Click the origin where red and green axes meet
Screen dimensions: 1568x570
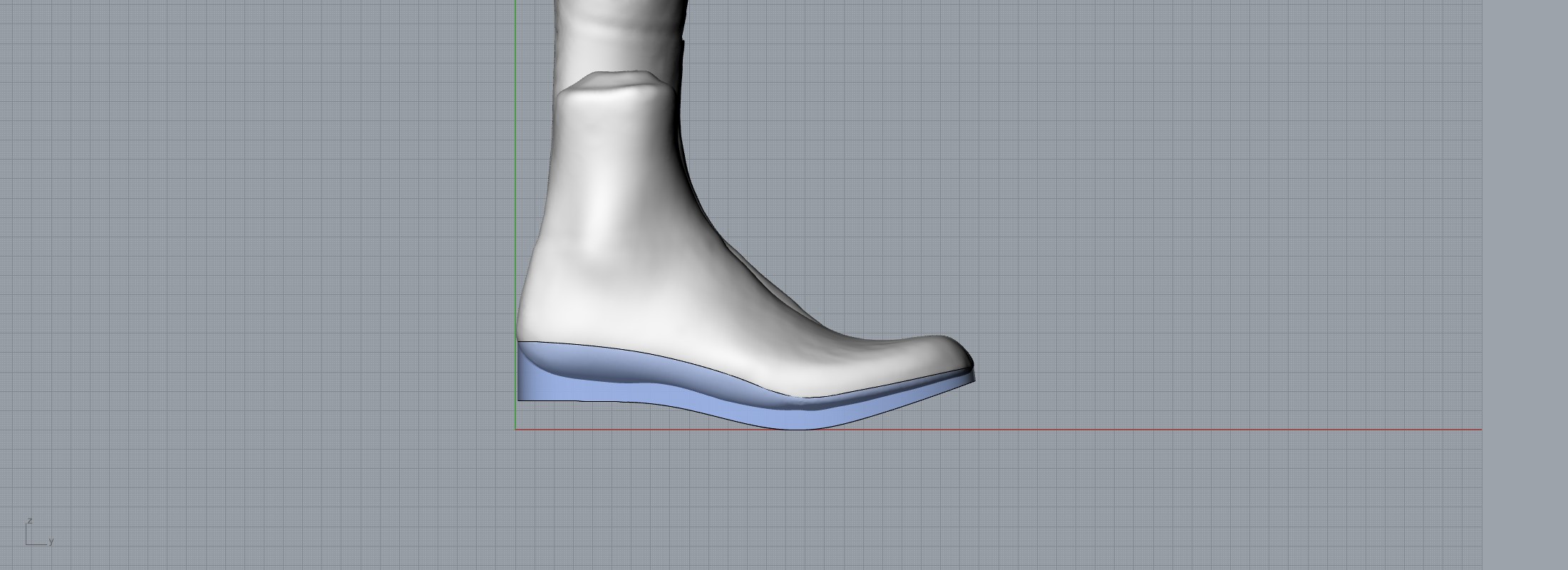pyautogui.click(x=515, y=430)
